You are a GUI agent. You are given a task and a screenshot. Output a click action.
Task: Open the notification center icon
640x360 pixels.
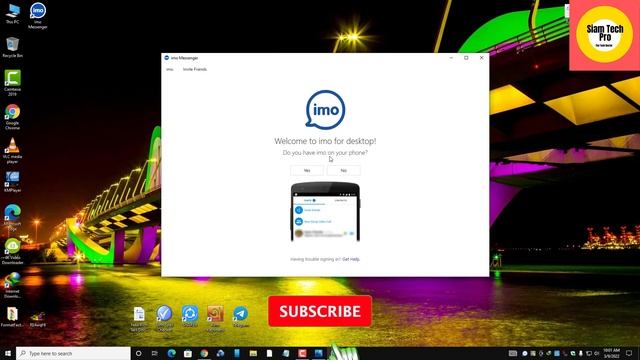pyautogui.click(x=629, y=353)
